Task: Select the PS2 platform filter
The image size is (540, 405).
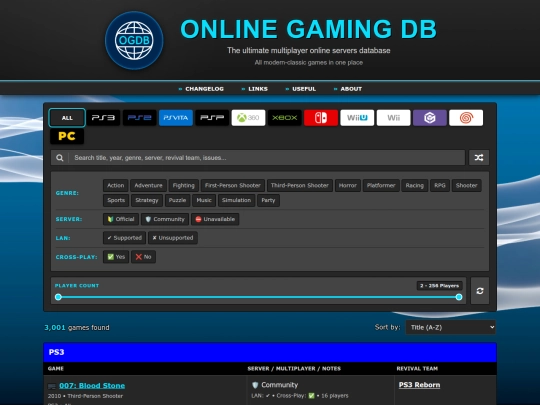Action: tap(139, 118)
